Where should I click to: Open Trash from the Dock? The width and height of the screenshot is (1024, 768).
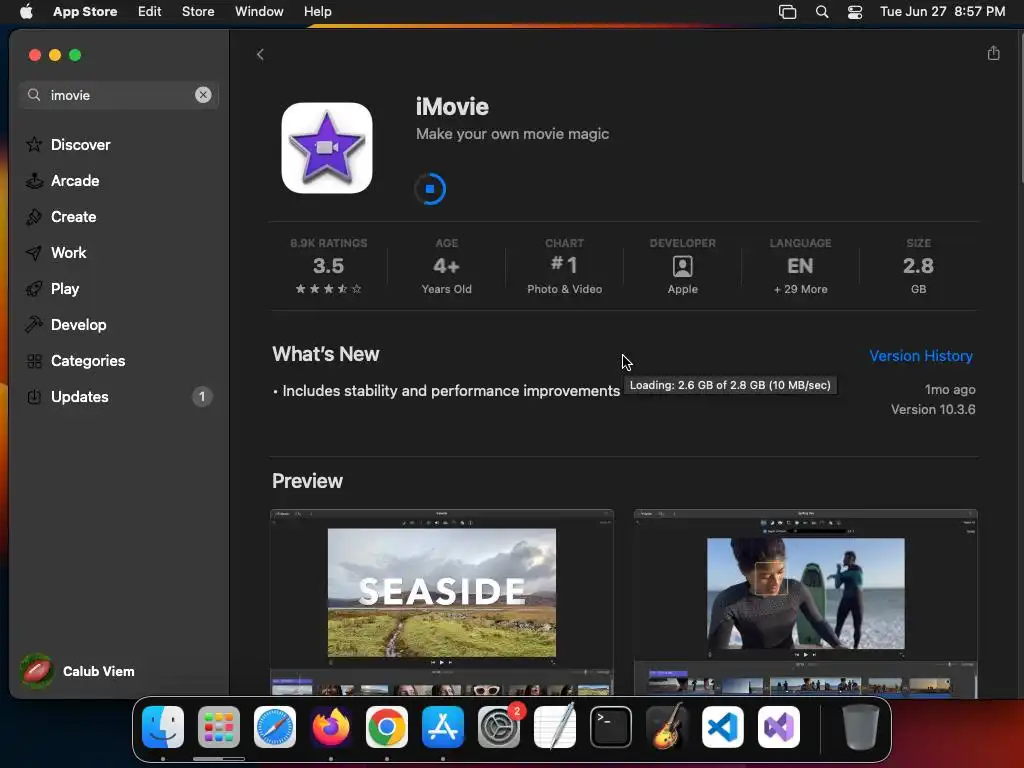pos(860,727)
